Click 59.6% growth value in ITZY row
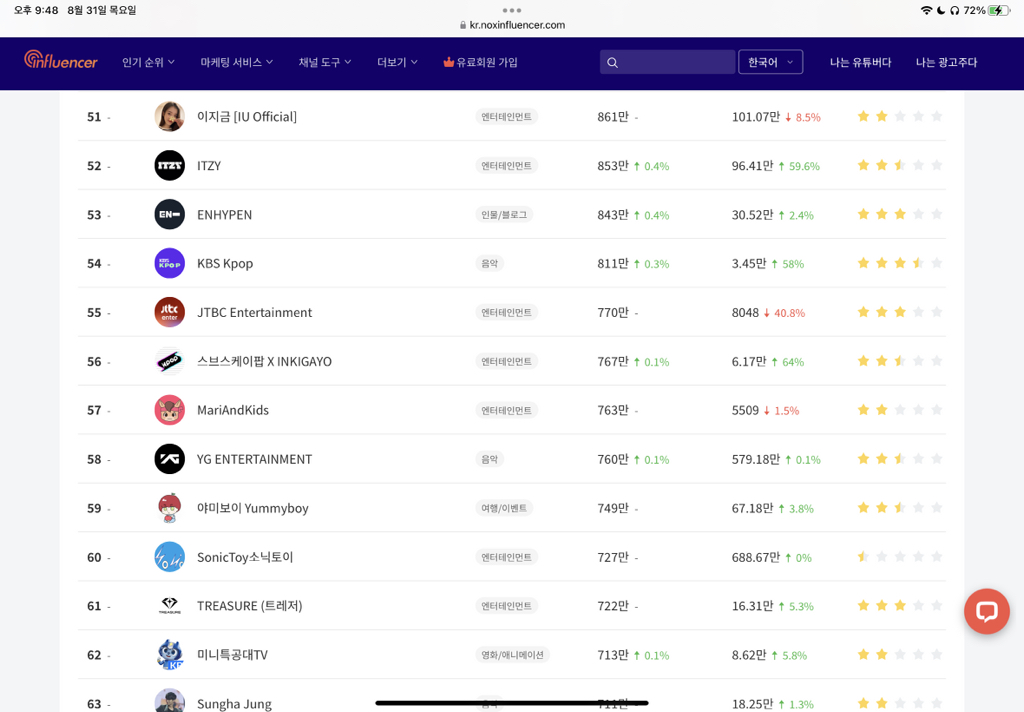1024x712 pixels. tap(804, 166)
